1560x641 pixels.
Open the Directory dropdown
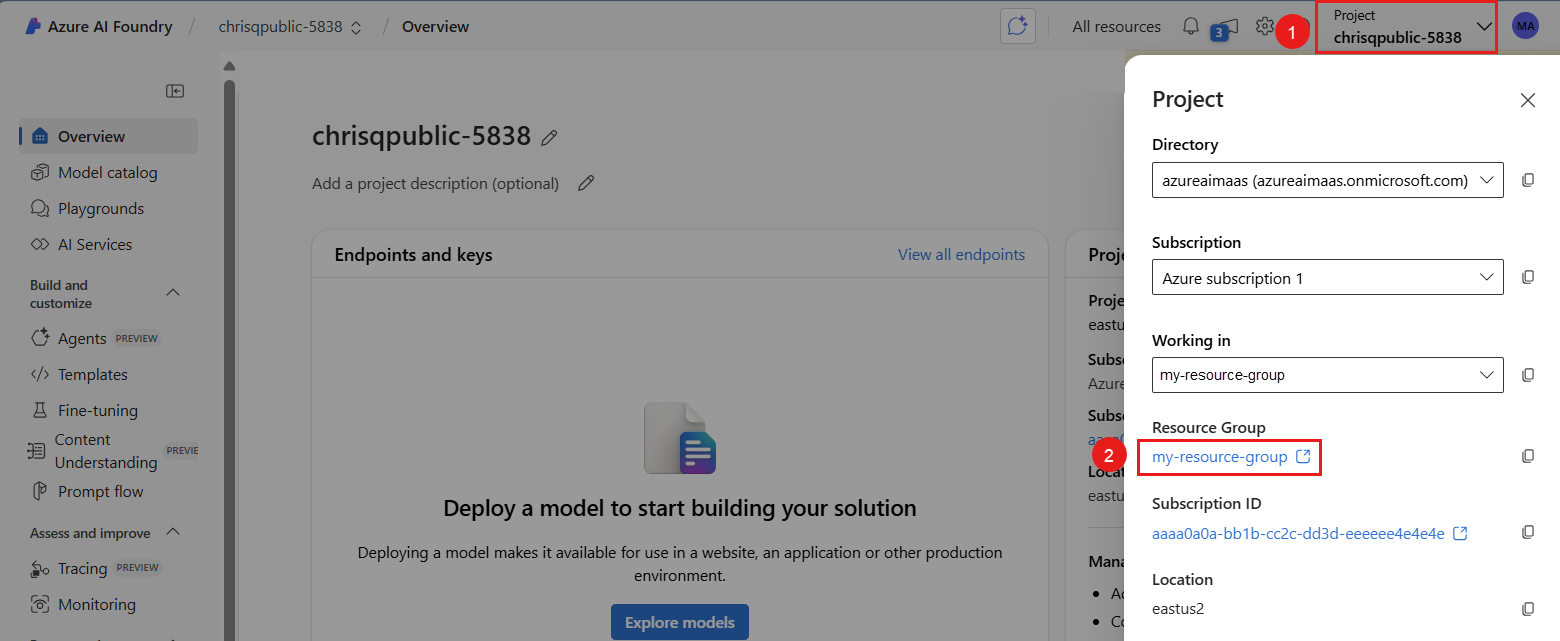[x=1328, y=180]
